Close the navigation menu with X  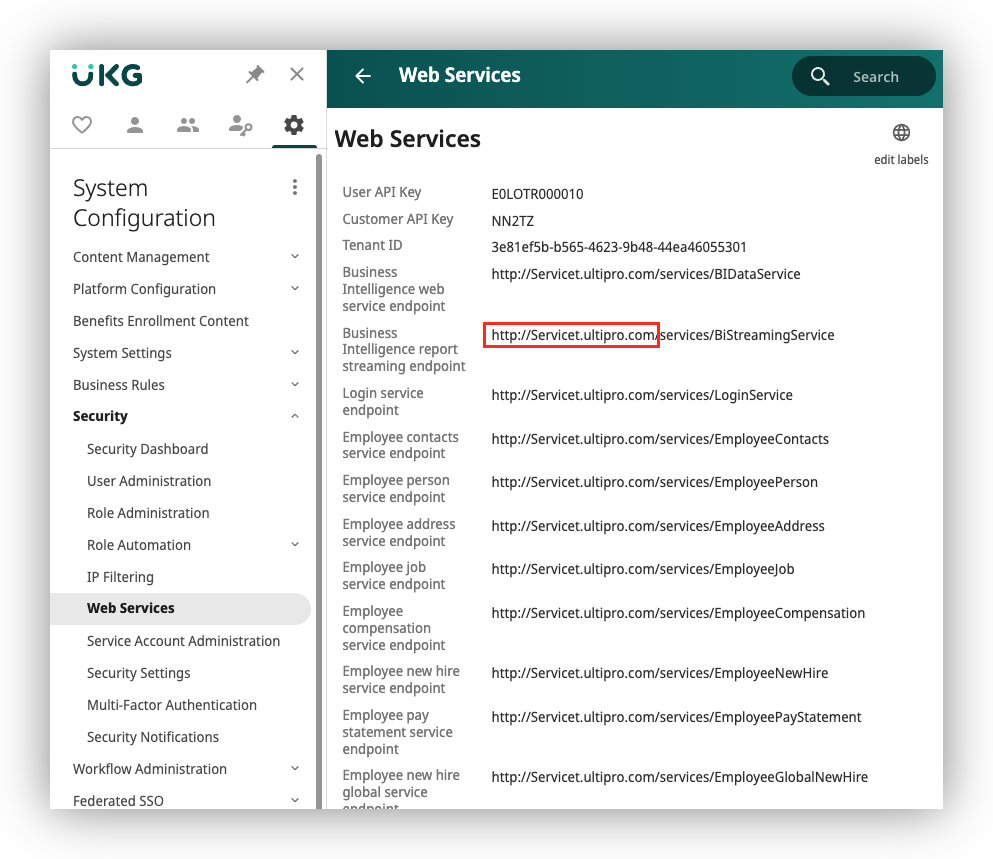296,74
